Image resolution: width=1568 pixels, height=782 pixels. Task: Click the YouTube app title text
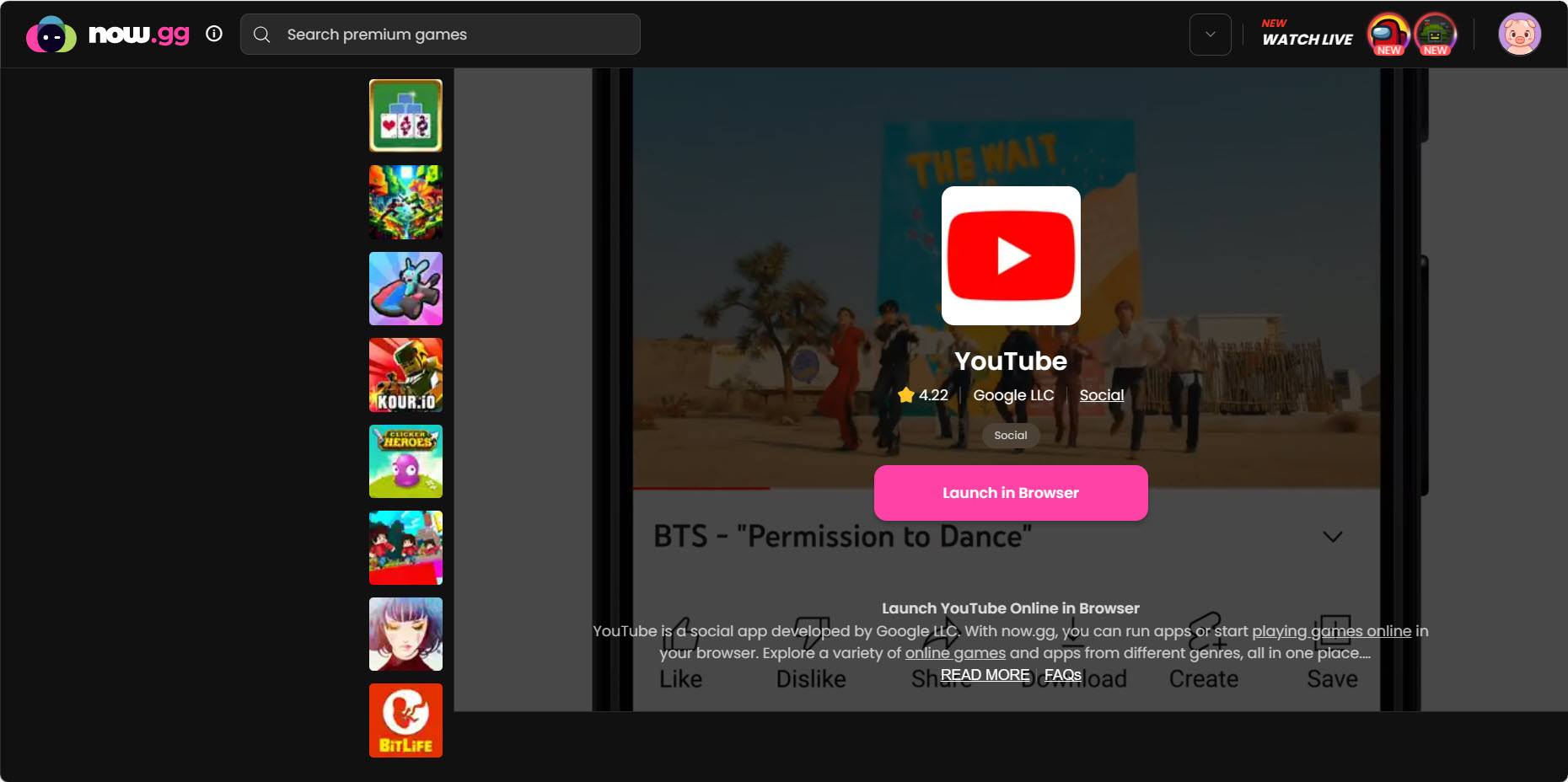click(1011, 361)
